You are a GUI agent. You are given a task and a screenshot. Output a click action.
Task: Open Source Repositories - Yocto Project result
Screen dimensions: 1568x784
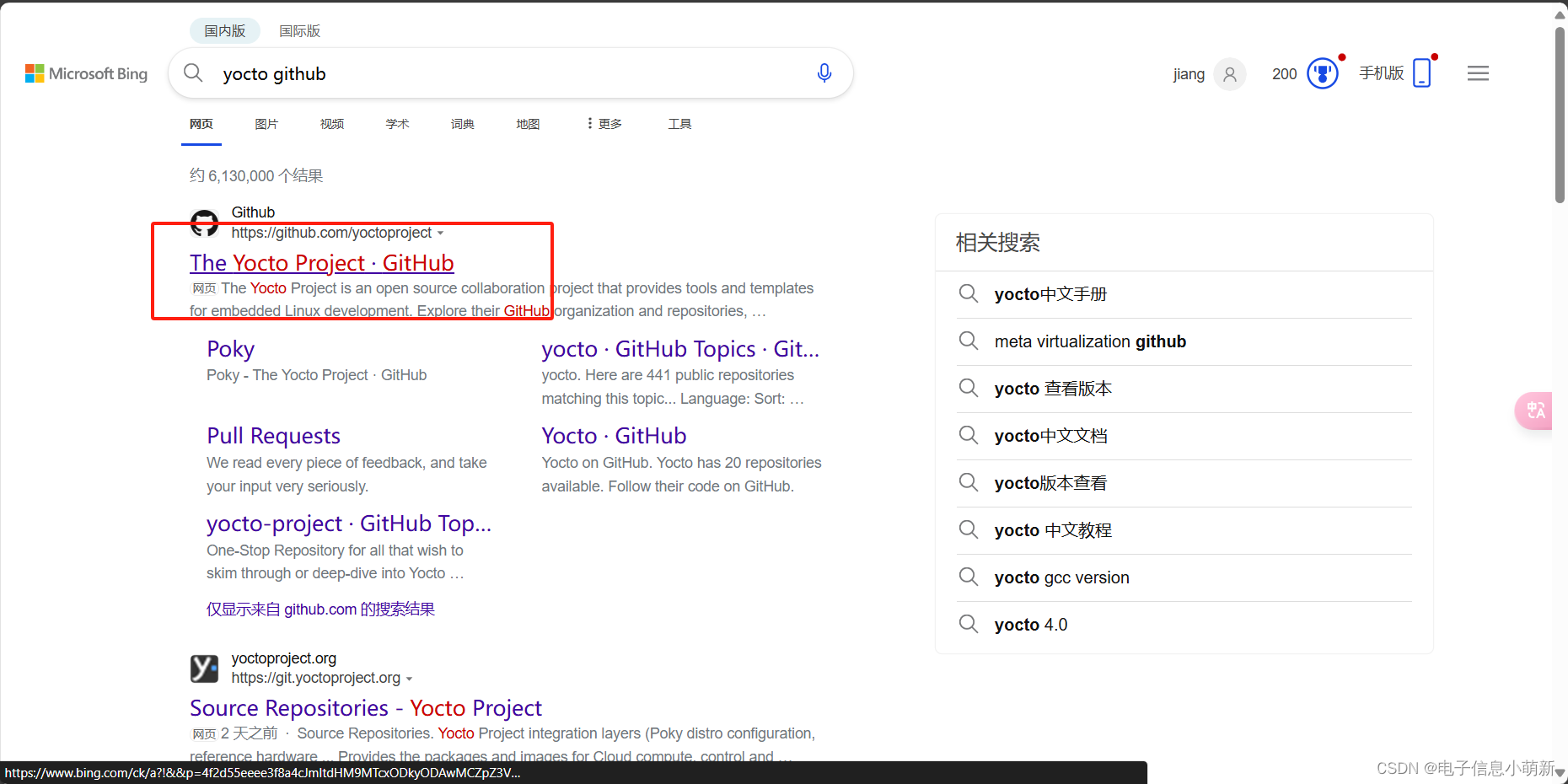click(x=366, y=708)
